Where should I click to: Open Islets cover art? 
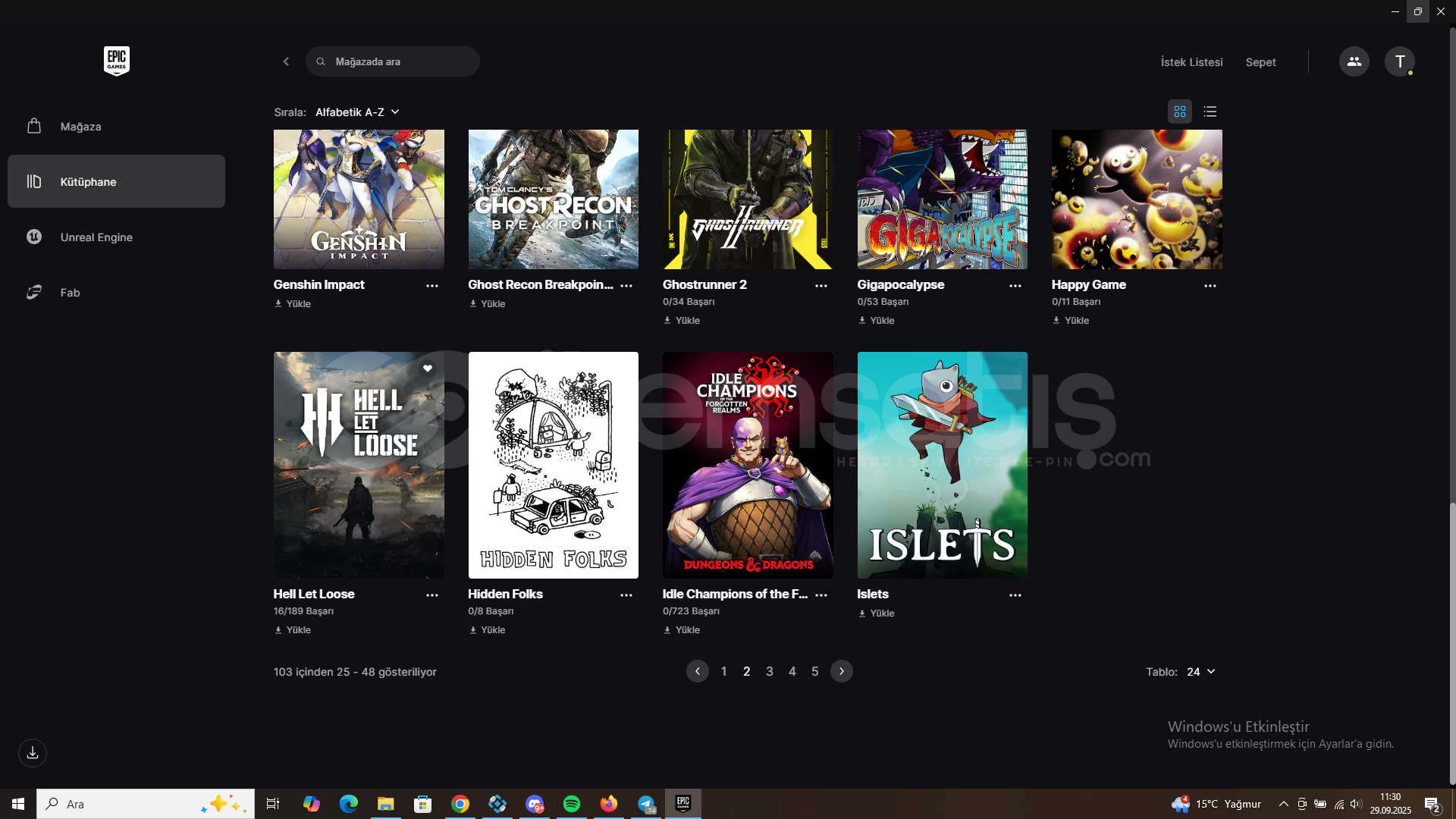pos(943,465)
